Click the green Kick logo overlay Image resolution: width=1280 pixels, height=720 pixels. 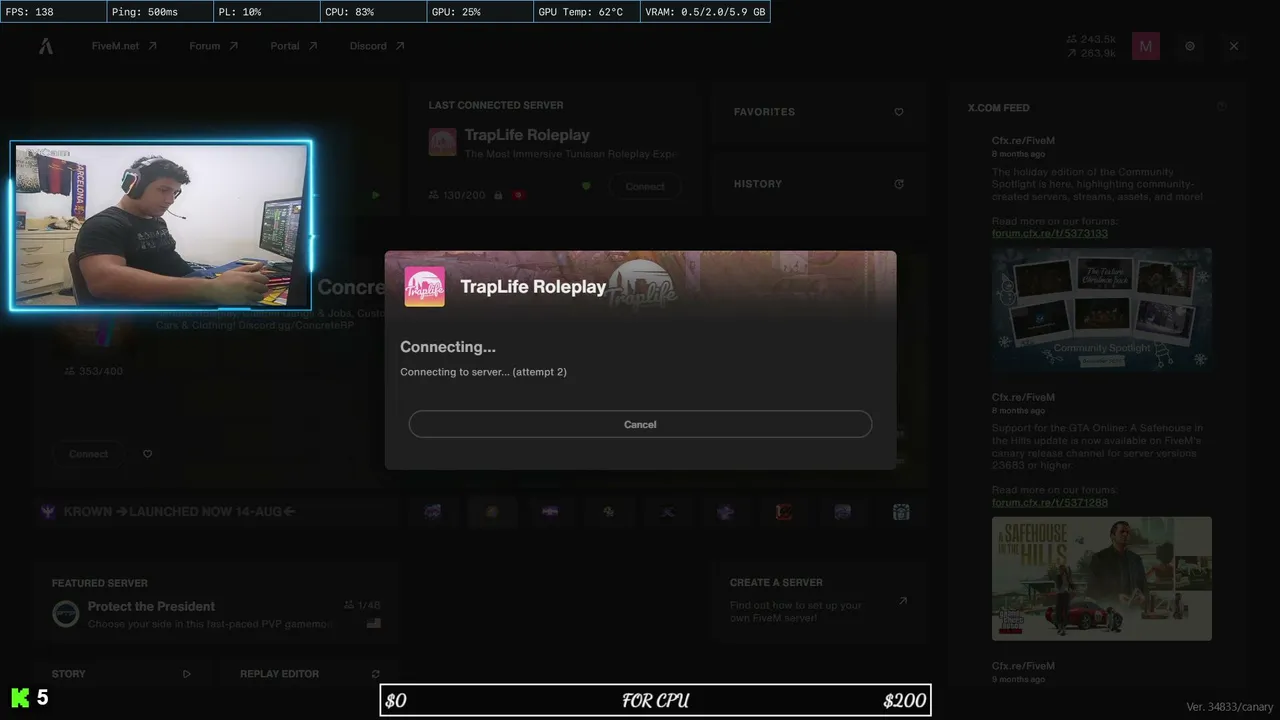20,698
